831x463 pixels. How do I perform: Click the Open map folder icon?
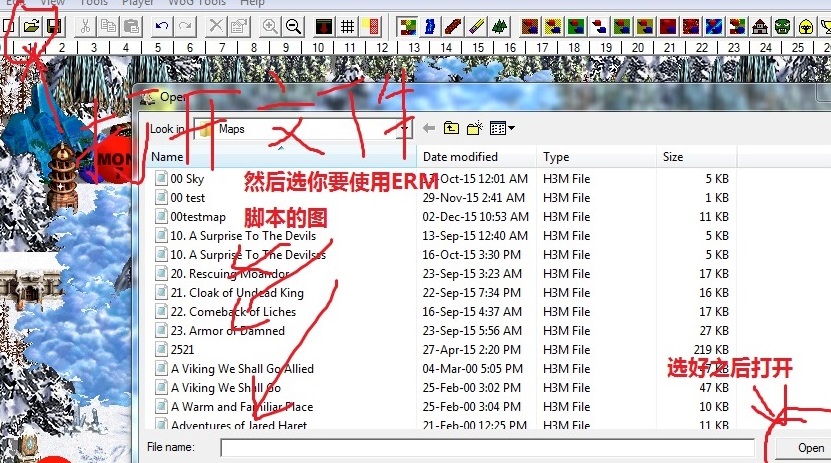(31, 26)
